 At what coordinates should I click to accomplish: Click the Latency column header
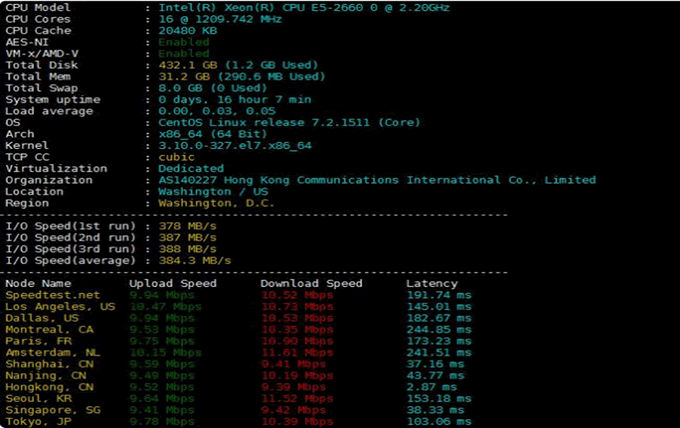coord(431,283)
